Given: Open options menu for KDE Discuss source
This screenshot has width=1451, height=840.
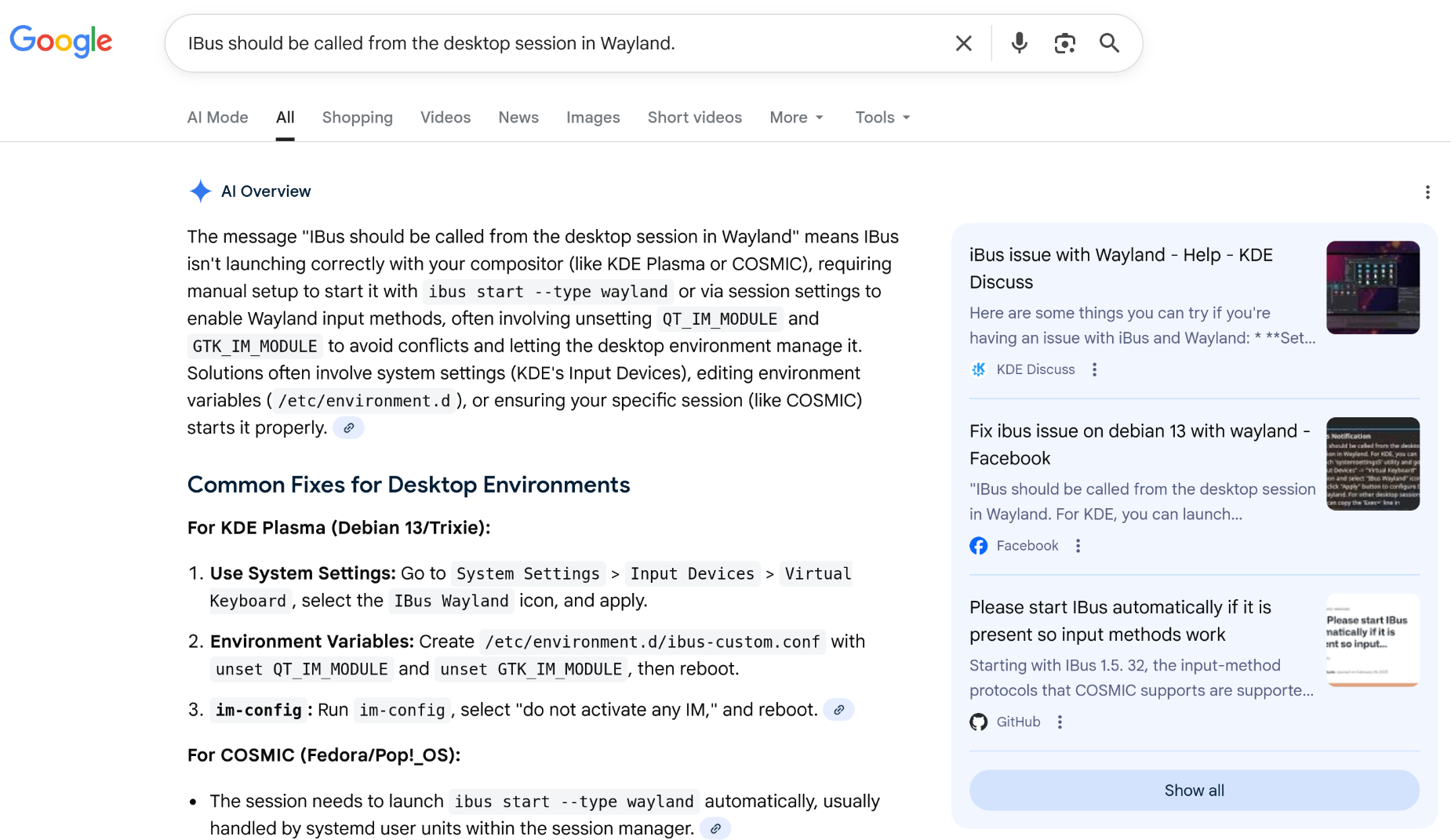Looking at the screenshot, I should pos(1094,369).
